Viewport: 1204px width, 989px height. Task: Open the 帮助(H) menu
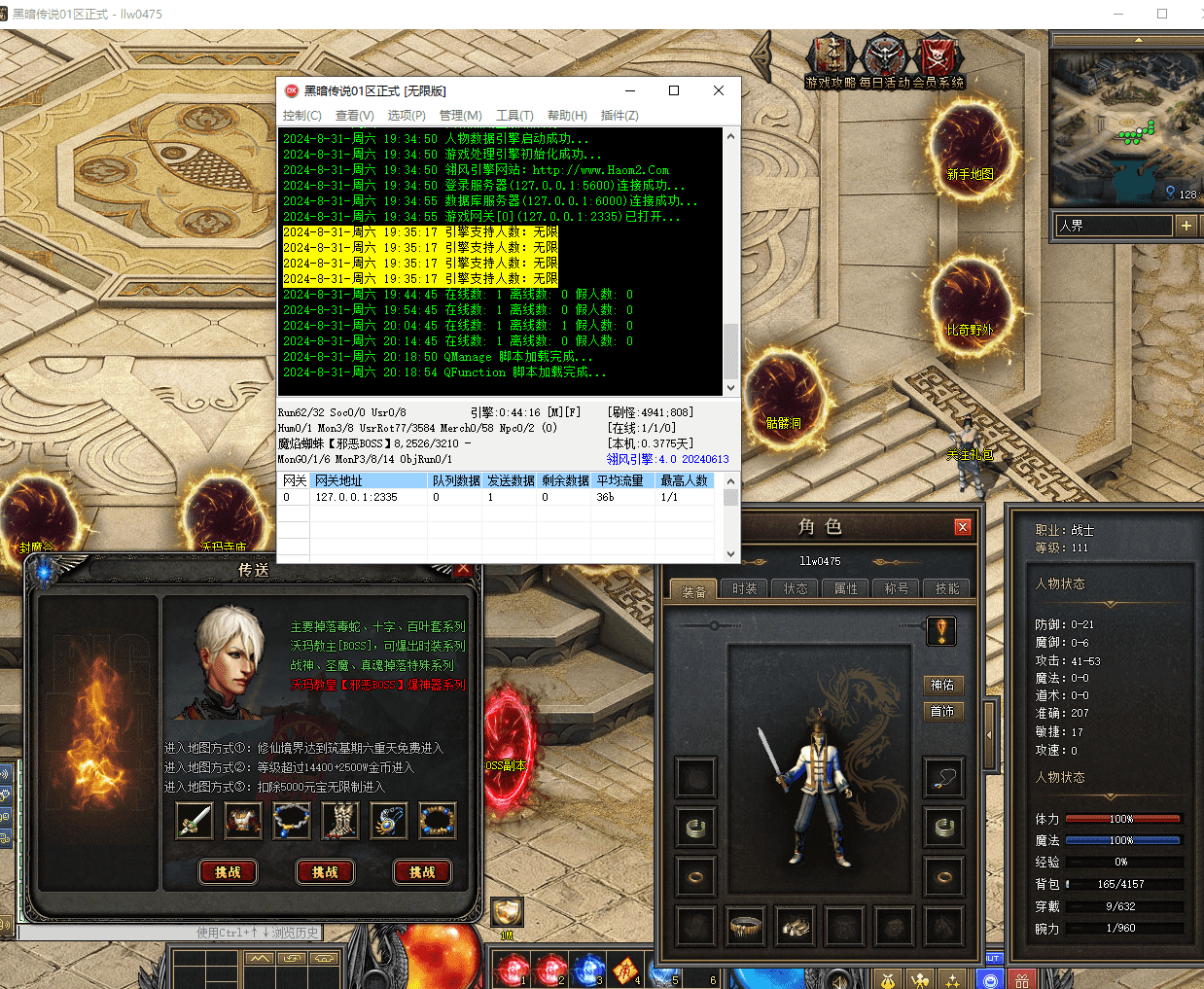pos(567,116)
